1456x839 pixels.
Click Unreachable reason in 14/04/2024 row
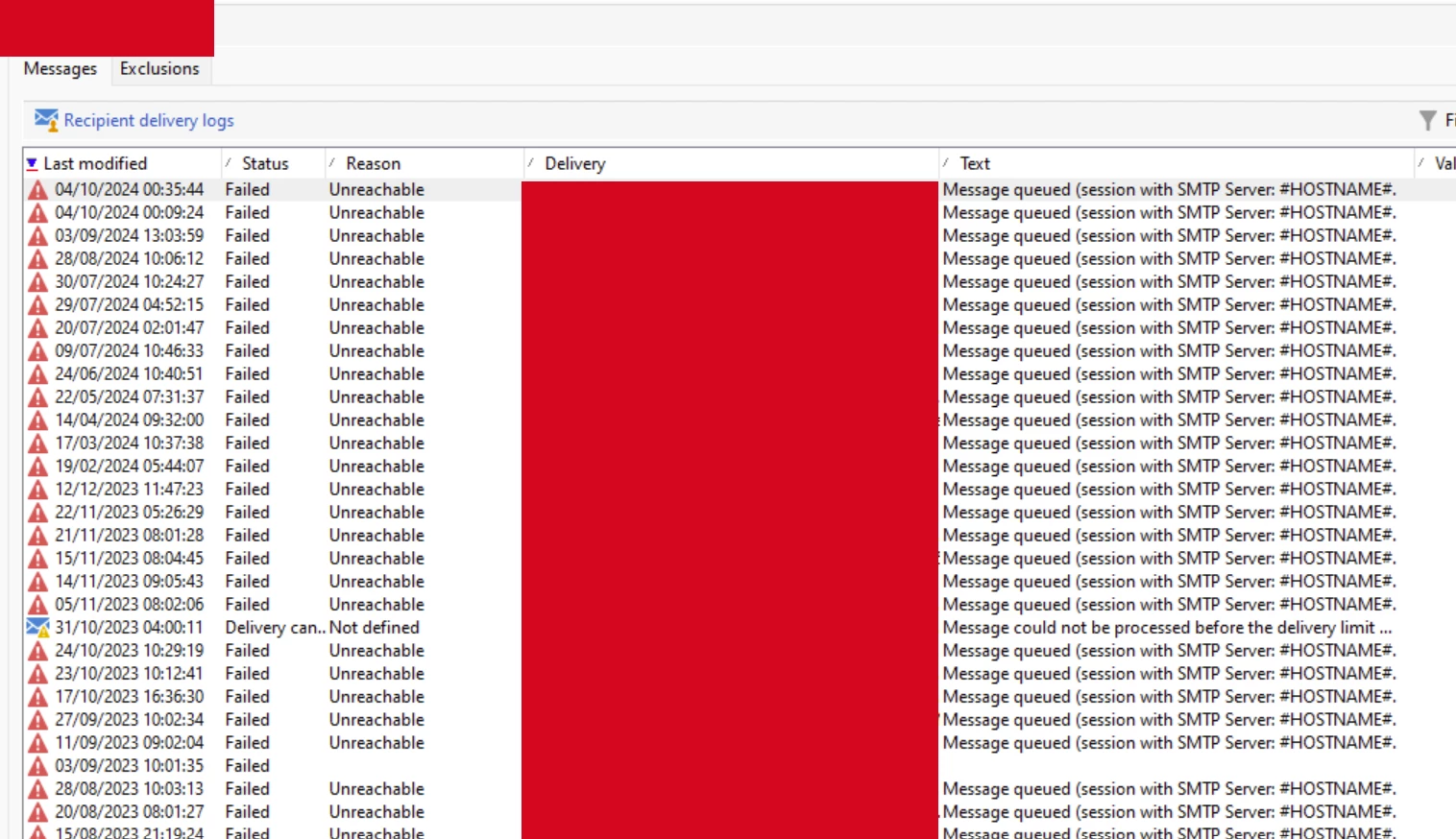pos(376,420)
